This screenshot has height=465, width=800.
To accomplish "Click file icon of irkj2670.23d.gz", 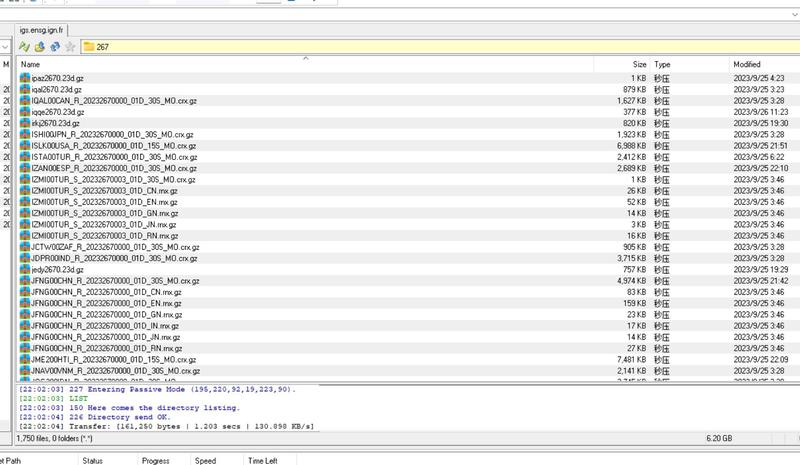I will [25, 124].
